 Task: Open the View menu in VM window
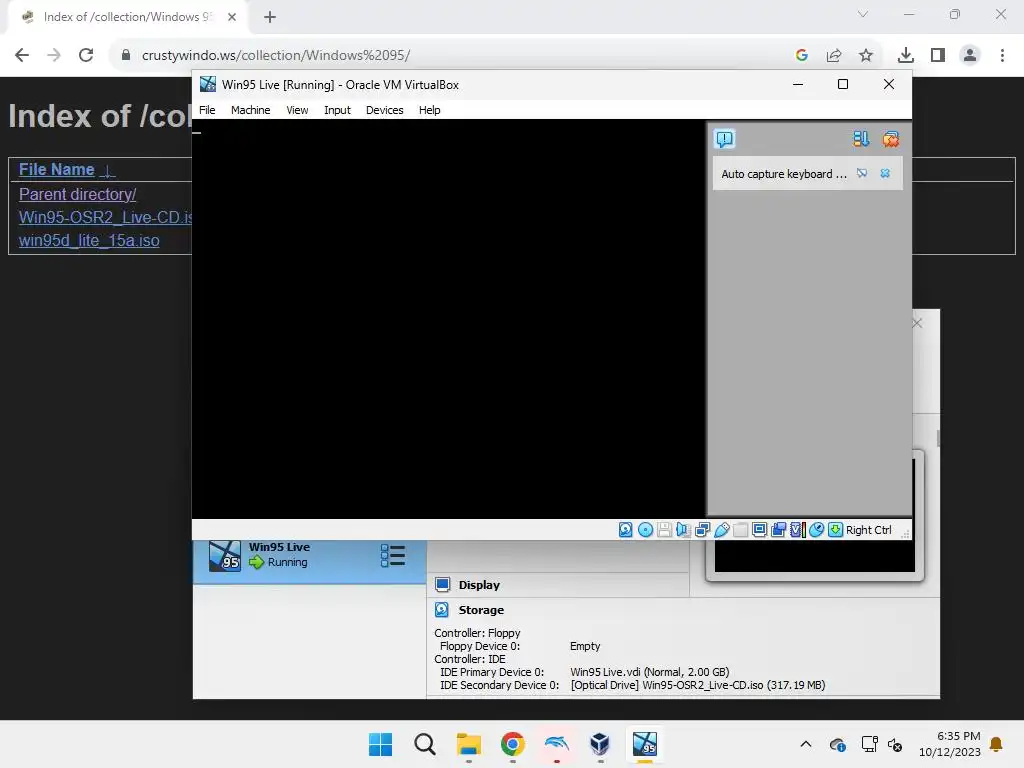point(297,110)
